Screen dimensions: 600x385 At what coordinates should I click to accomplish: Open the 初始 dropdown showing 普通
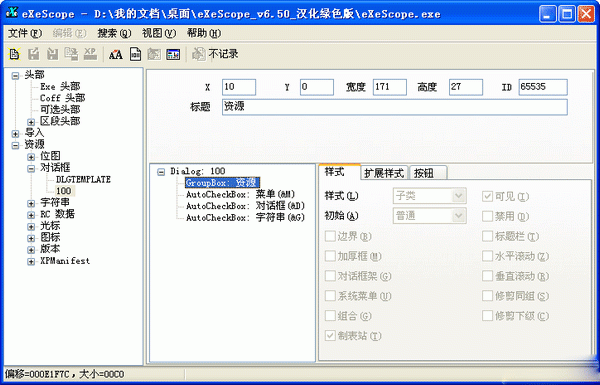(429, 216)
